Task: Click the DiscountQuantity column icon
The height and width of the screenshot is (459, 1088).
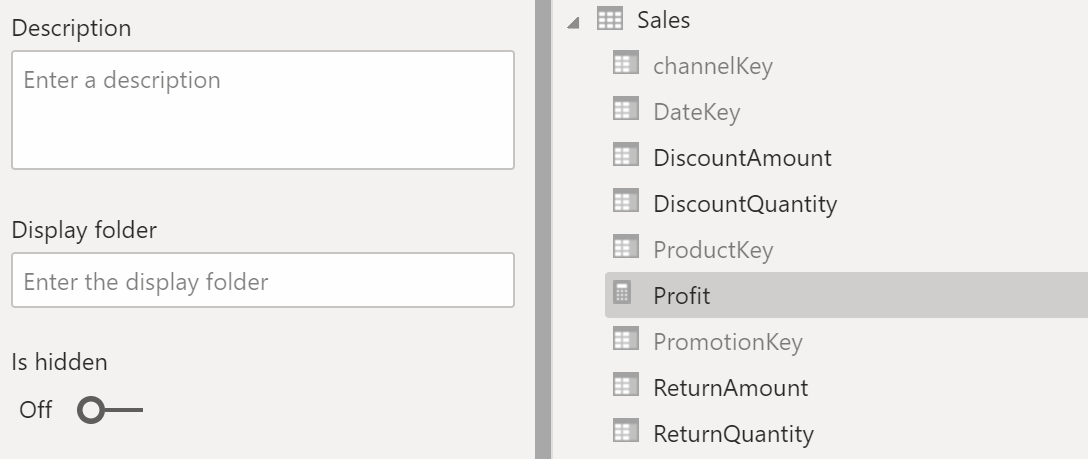Action: tap(625, 203)
